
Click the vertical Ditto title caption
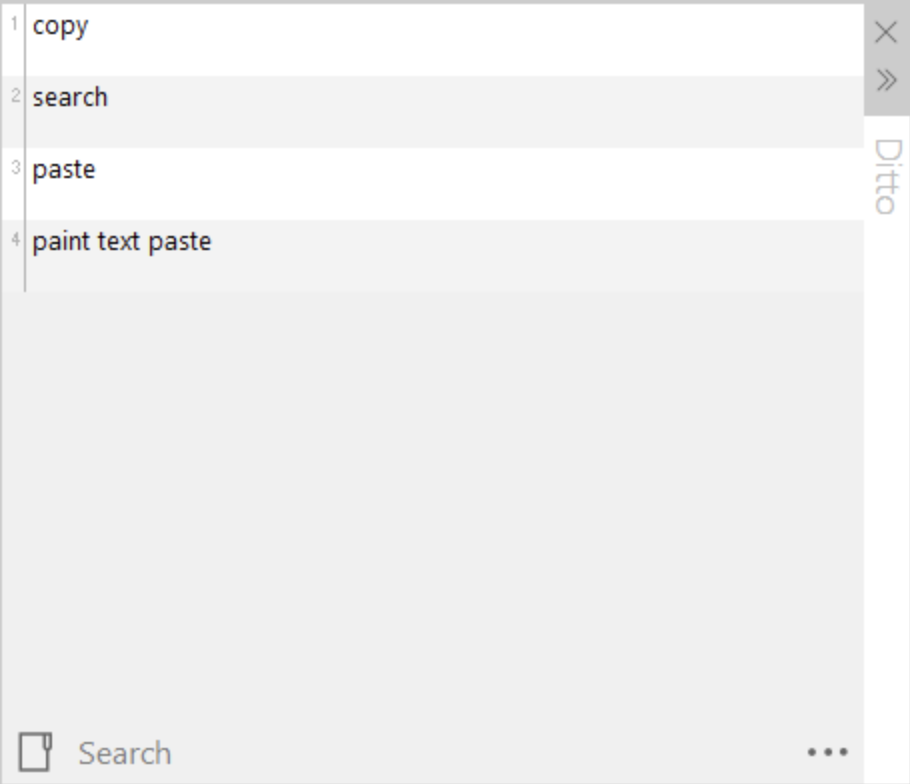tap(886, 176)
